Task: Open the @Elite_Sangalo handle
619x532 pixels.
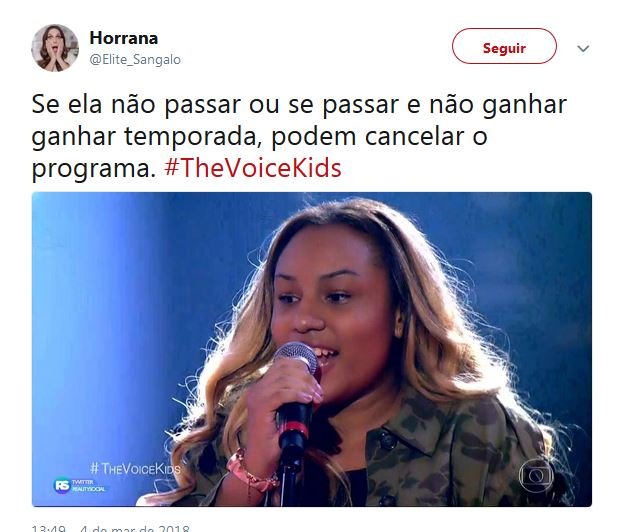Action: click(135, 60)
